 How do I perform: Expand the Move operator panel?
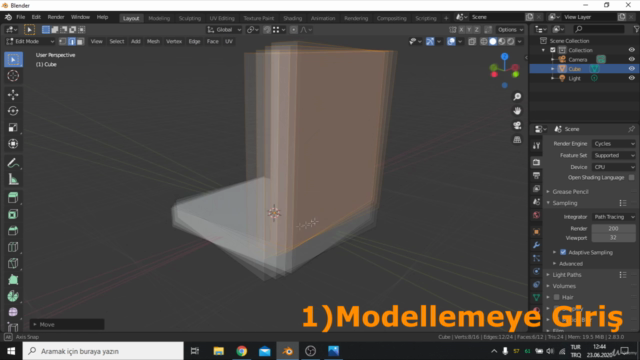pyautogui.click(x=67, y=324)
